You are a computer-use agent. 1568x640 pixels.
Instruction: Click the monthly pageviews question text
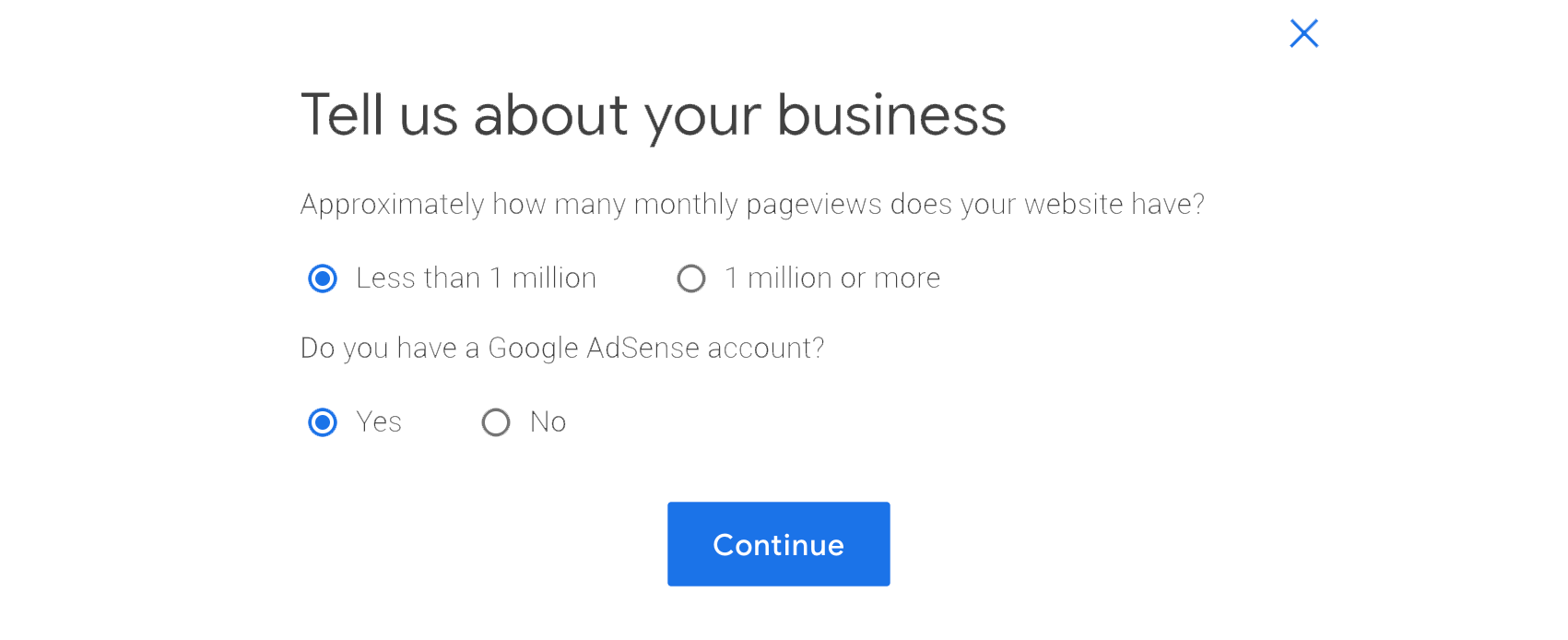(752, 205)
